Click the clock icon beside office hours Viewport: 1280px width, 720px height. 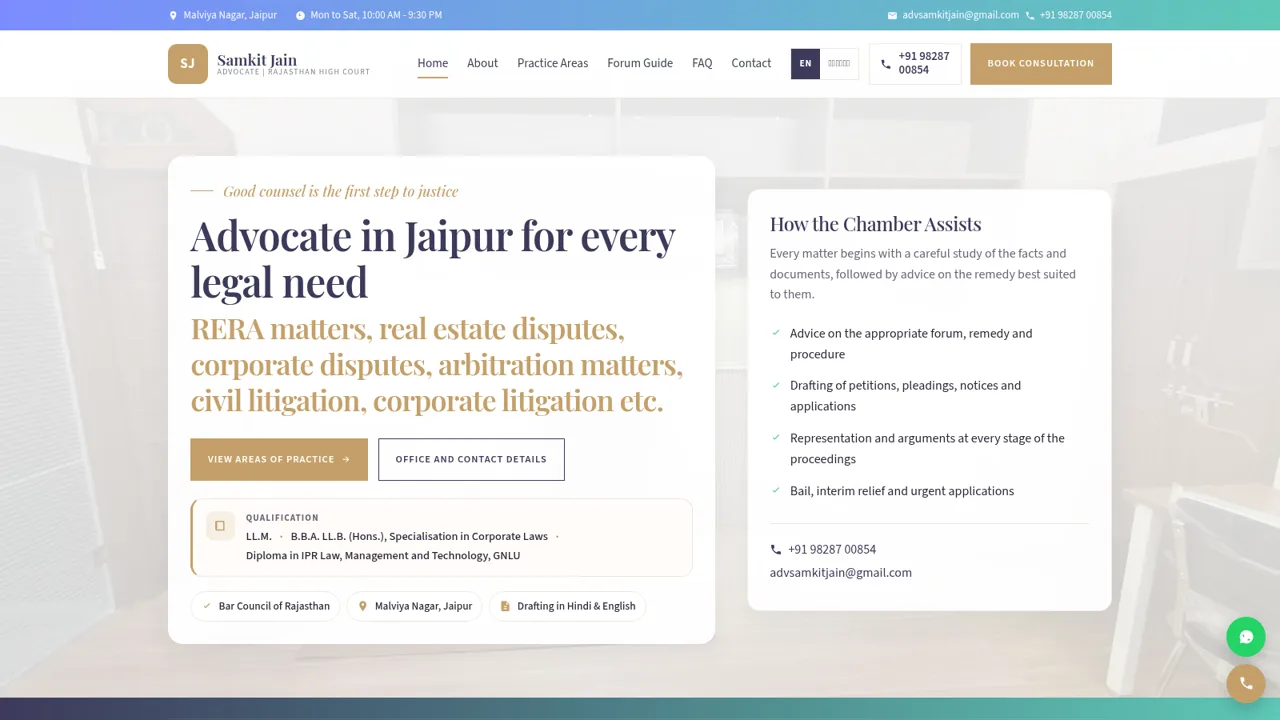(300, 15)
